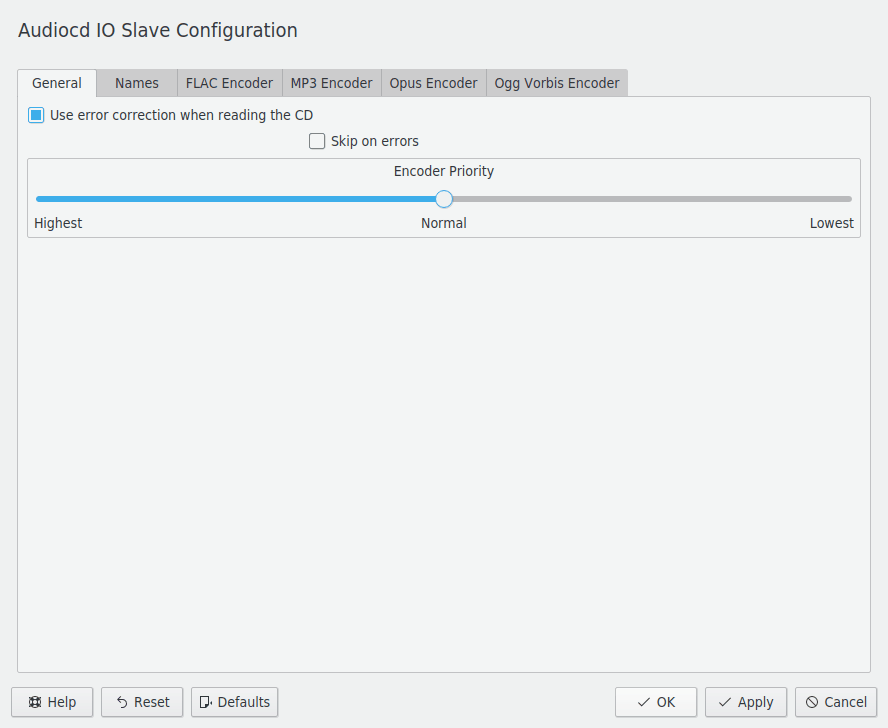The width and height of the screenshot is (888, 728).
Task: Open the MP3 Encoder tab
Action: [x=331, y=83]
